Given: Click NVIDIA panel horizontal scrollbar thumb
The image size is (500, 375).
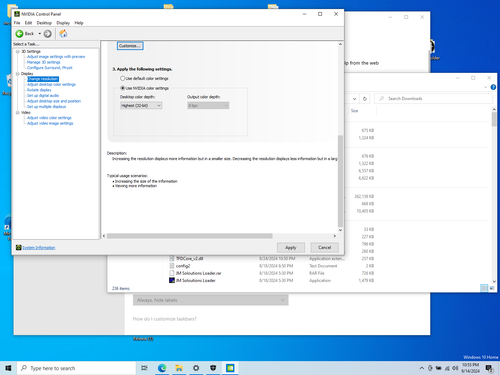Looking at the screenshot, I should 190,236.
